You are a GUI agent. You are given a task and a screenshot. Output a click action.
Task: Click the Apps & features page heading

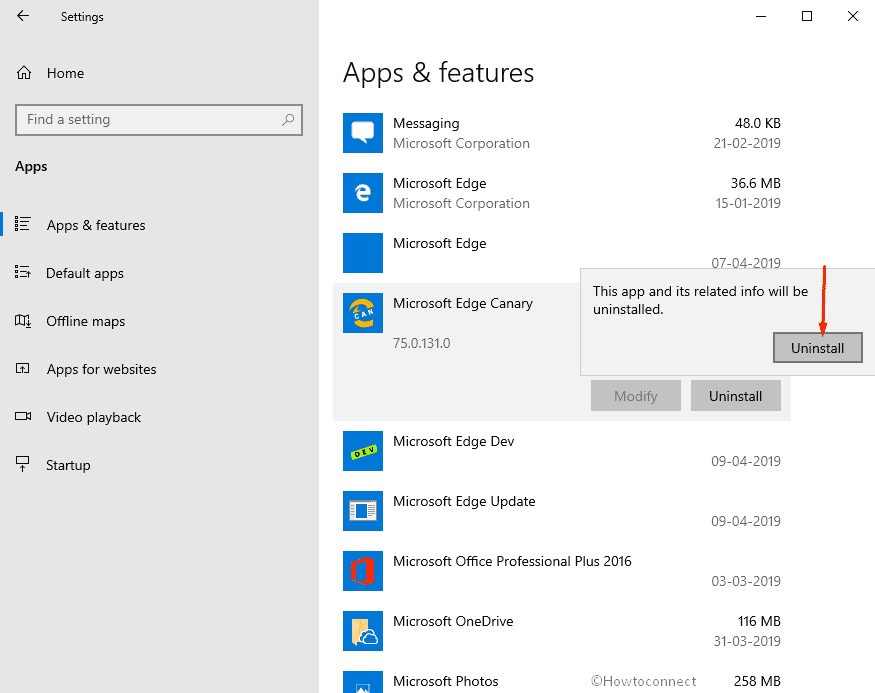click(x=438, y=73)
